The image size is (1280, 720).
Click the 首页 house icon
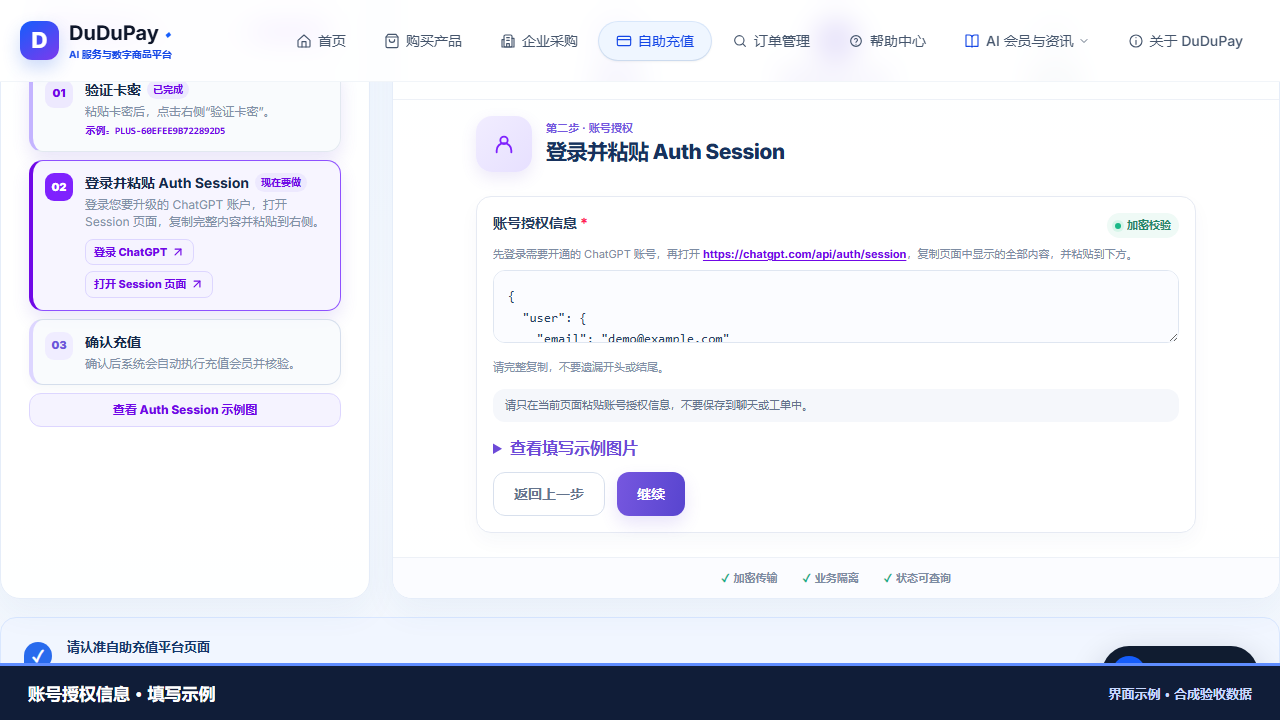(304, 41)
